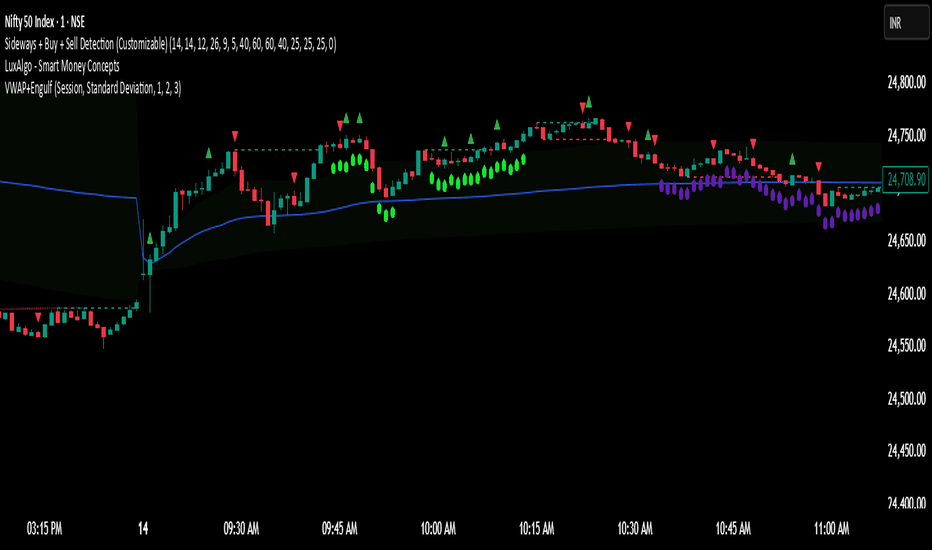Click the 24,550.00 price axis label
Image resolution: width=932 pixels, height=550 pixels.
click(906, 346)
